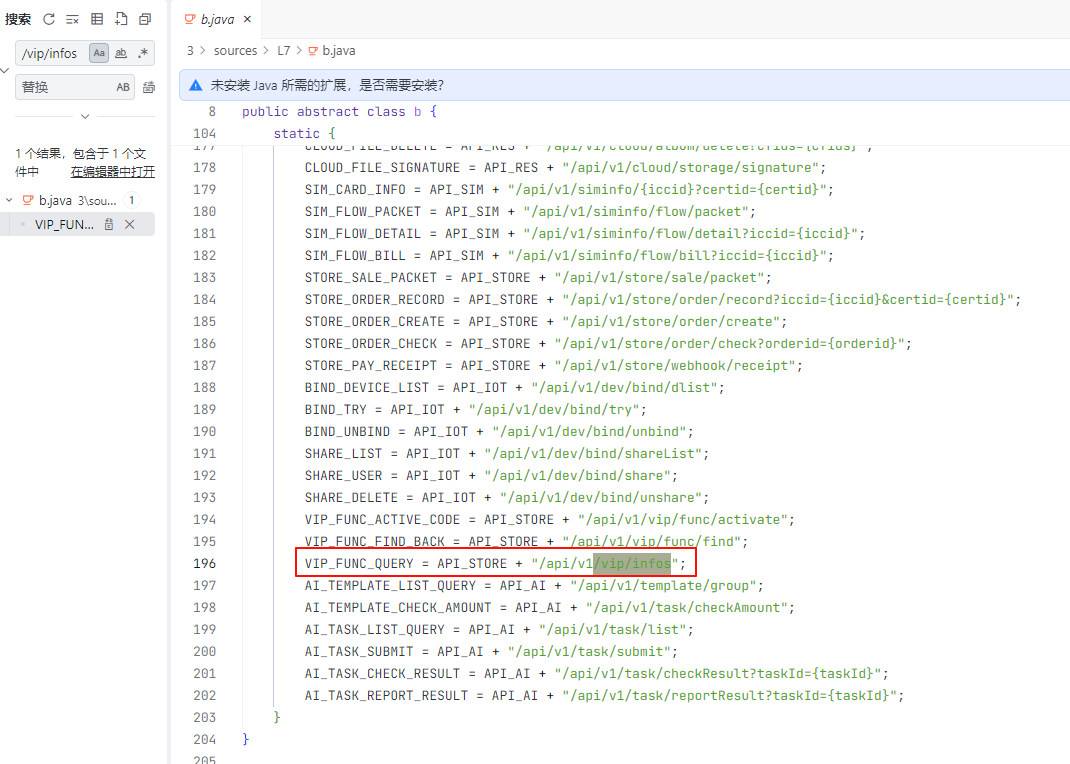Switch results to tree view icon
This screenshot has width=1070, height=764.
97,19
